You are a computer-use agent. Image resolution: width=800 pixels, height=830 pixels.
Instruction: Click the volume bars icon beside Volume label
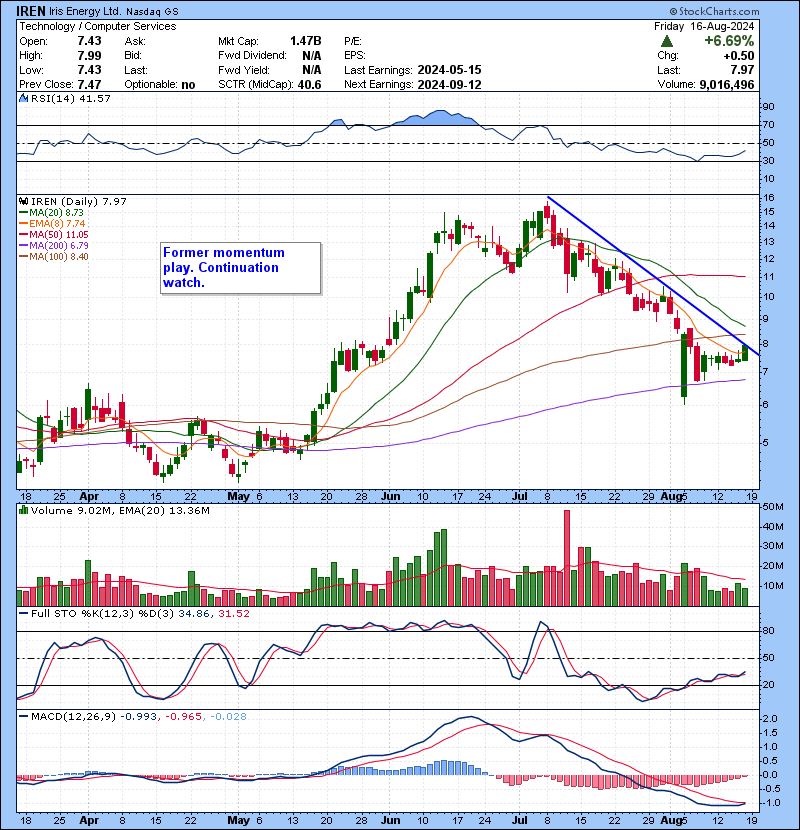click(23, 510)
